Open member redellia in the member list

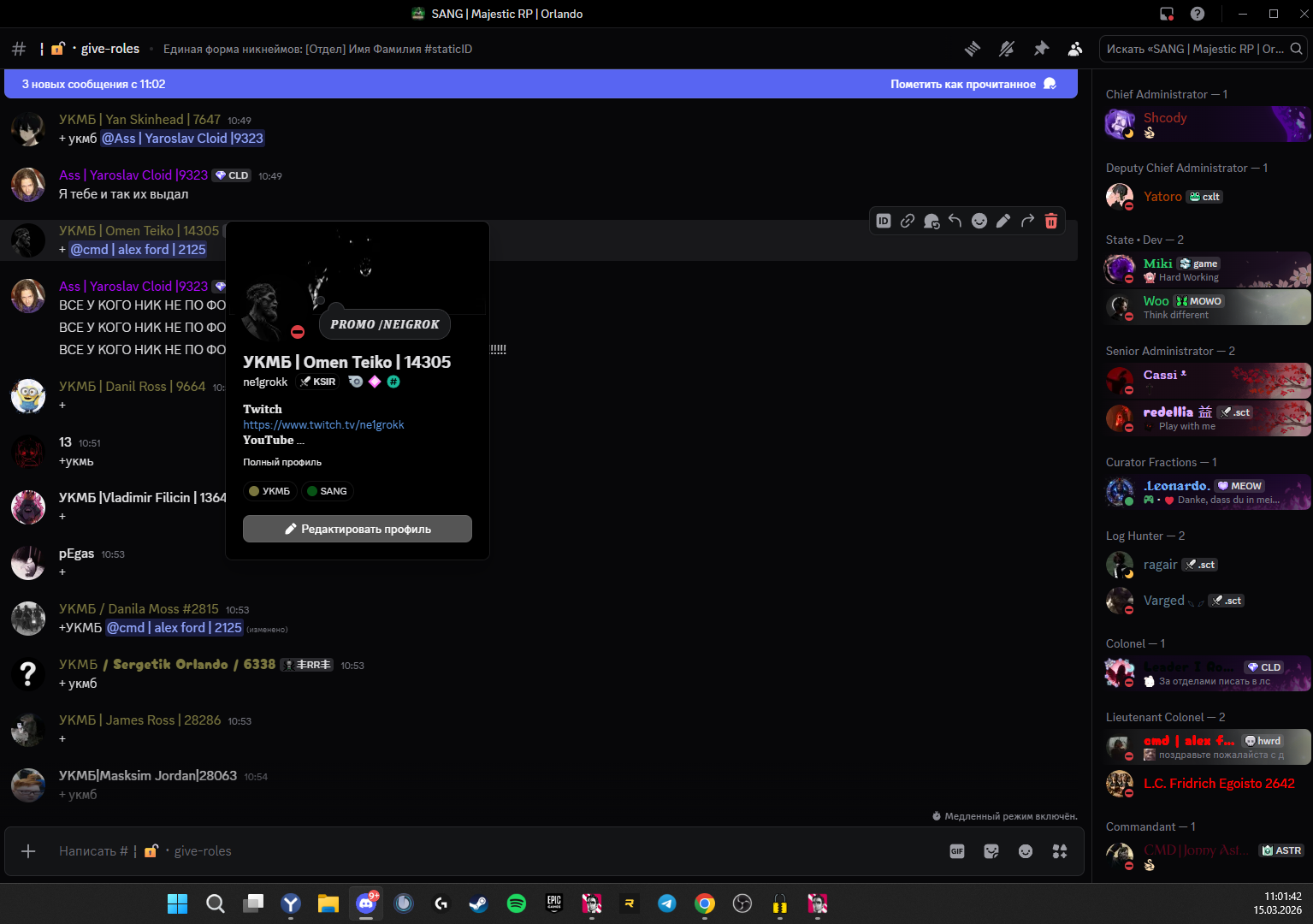click(1206, 418)
